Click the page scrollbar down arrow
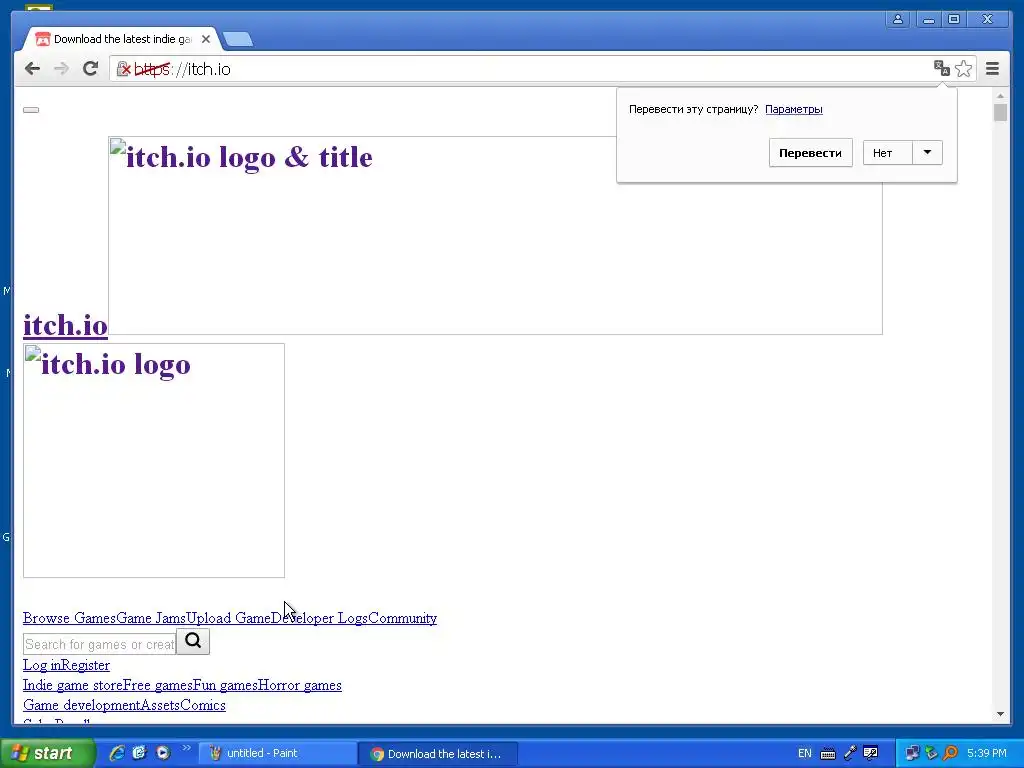1024x768 pixels. (1000, 714)
